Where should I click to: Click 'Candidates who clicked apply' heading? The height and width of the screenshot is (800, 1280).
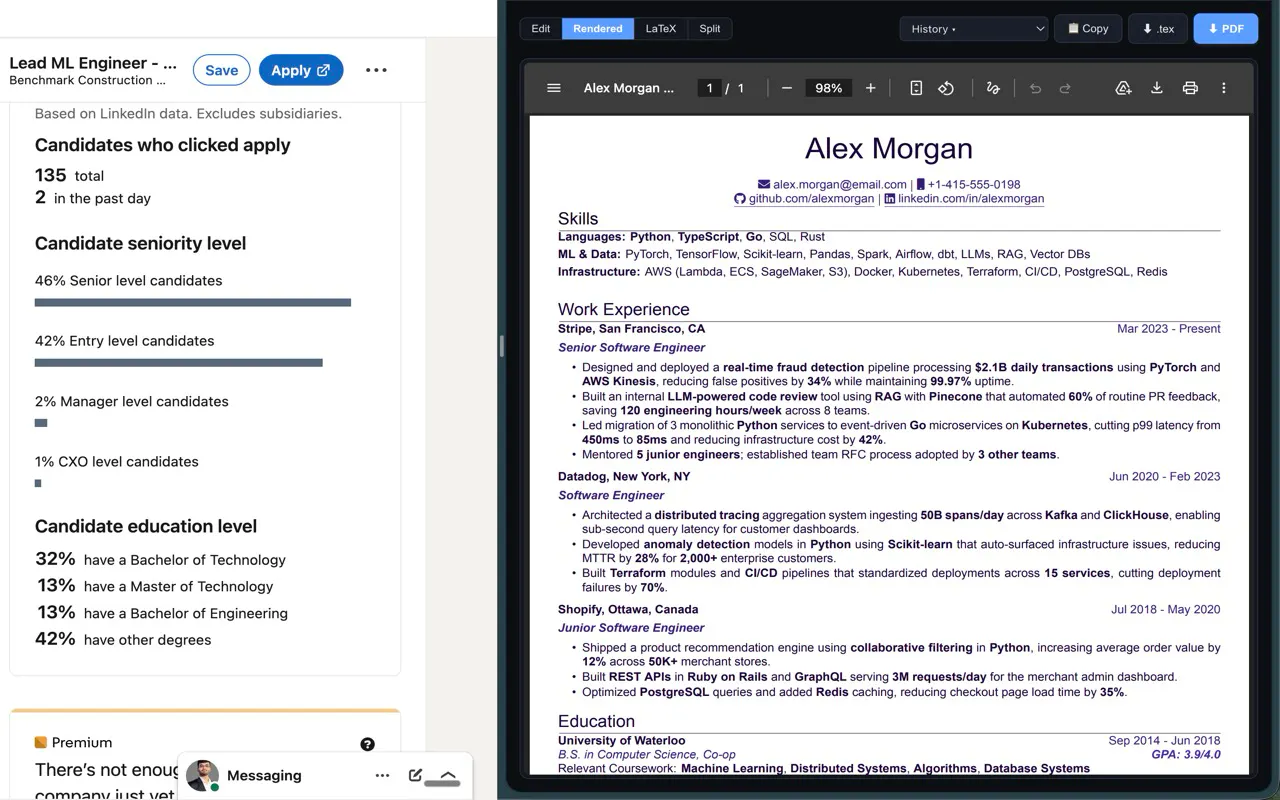[163, 145]
